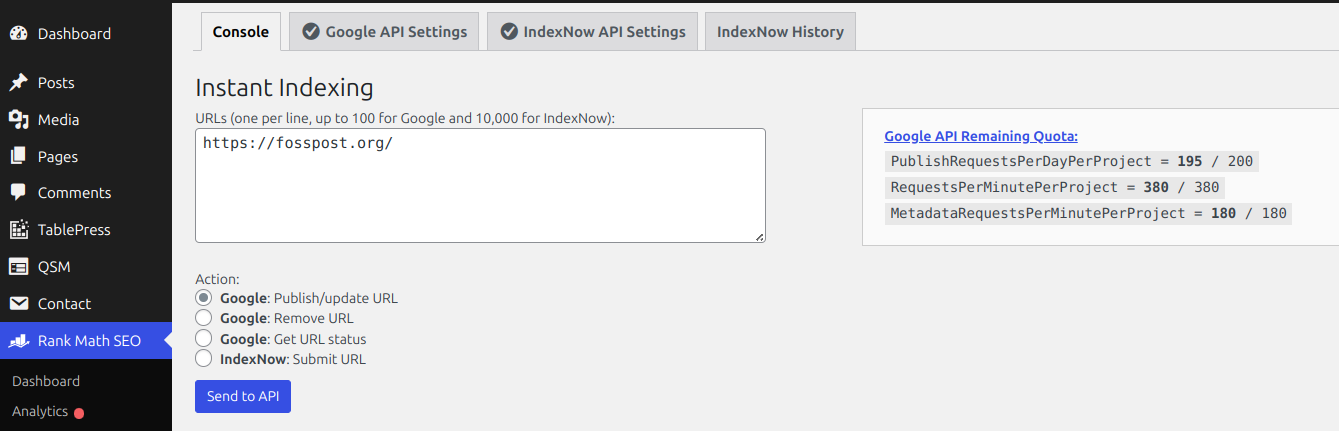Click the Comments speech bubble icon

18,193
